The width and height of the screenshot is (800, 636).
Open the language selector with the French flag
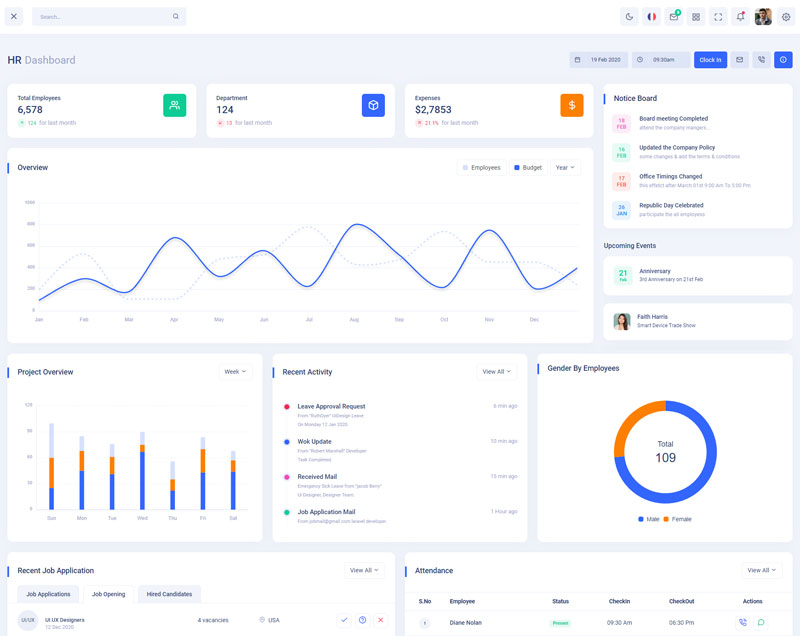(651, 17)
